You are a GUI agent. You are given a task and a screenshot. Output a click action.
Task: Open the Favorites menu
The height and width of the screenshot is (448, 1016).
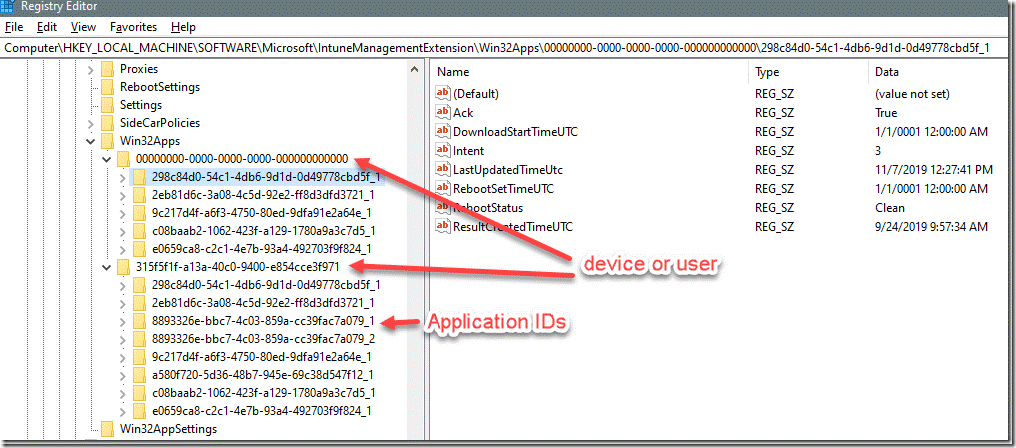pyautogui.click(x=133, y=27)
